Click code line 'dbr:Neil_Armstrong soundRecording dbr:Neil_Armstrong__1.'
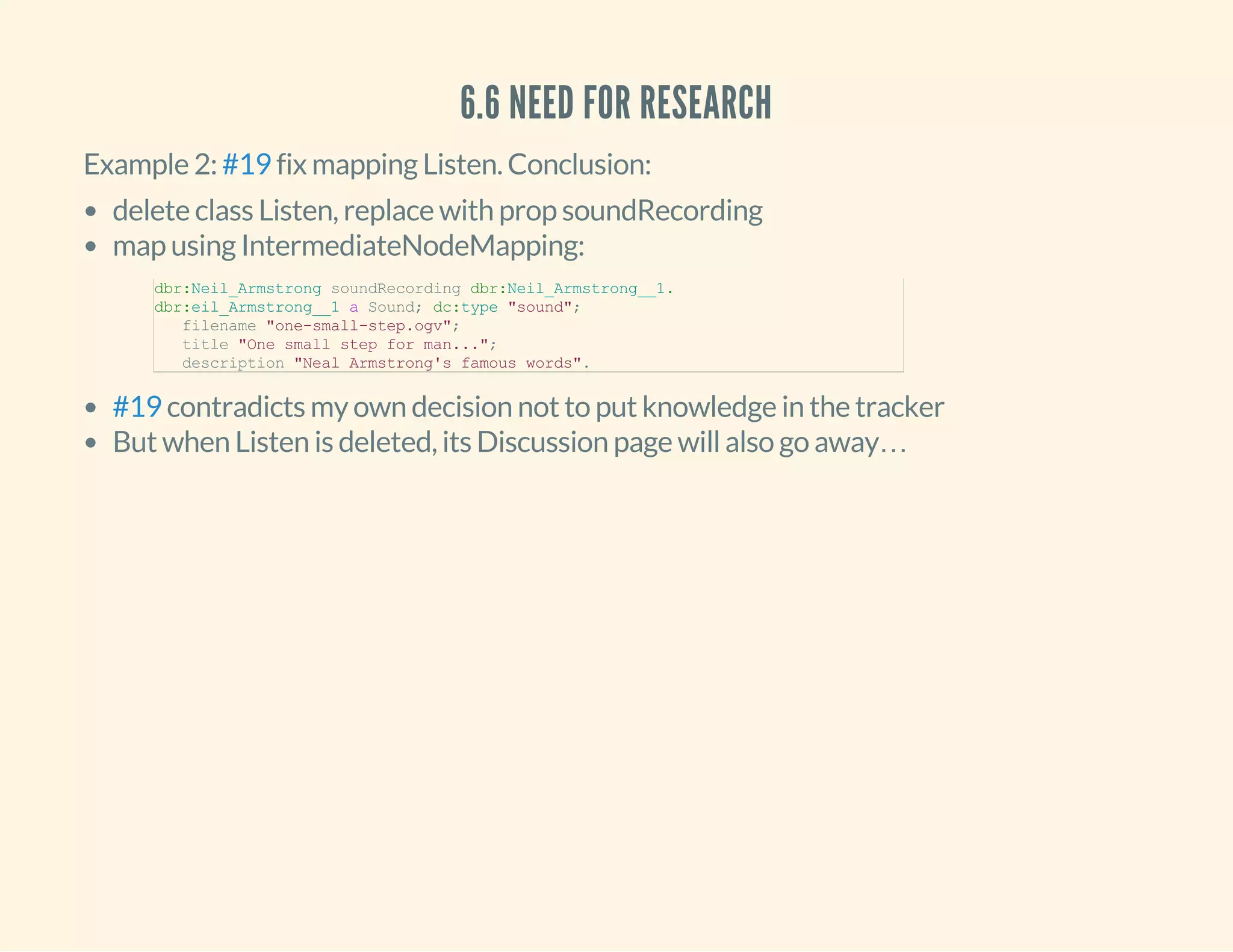The height and width of the screenshot is (952, 1233). (x=414, y=289)
